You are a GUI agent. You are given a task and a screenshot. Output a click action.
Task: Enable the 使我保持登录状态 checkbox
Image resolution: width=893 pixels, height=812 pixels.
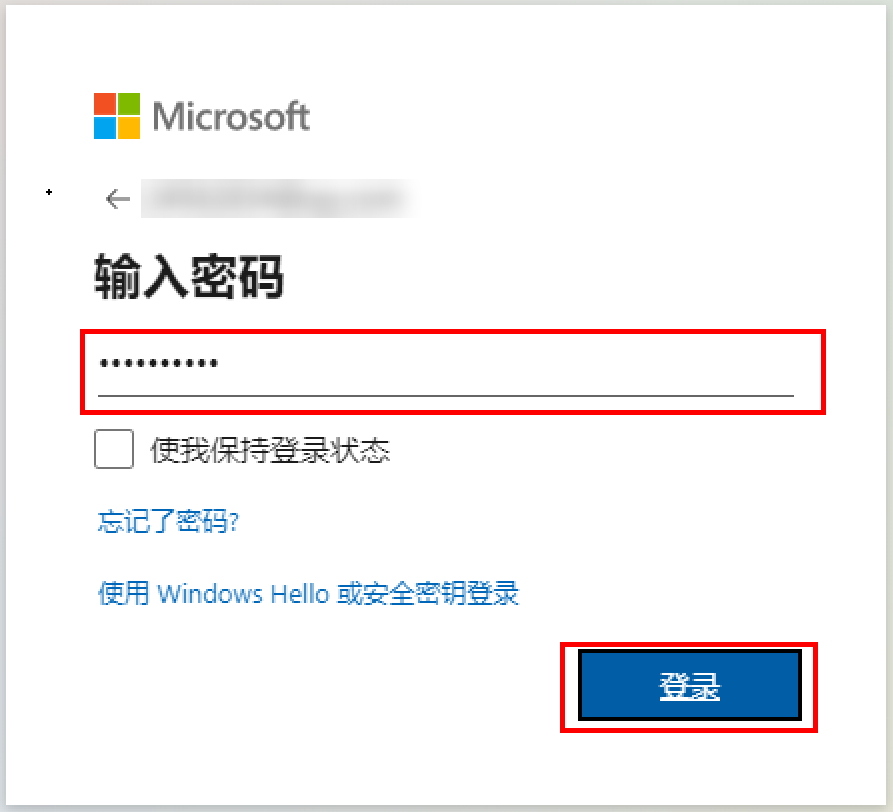coord(114,449)
